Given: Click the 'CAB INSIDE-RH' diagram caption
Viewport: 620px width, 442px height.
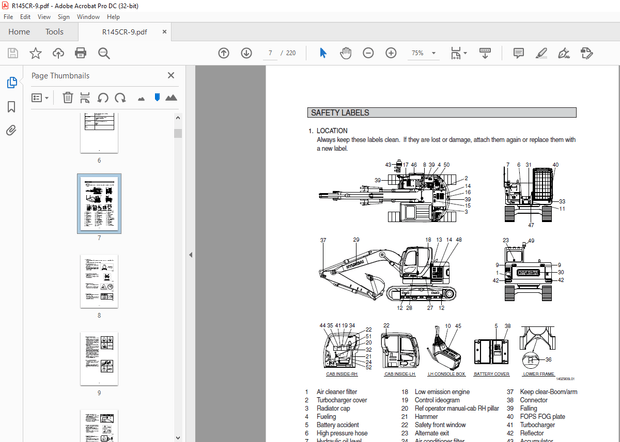Looking at the screenshot, I should point(342,374).
